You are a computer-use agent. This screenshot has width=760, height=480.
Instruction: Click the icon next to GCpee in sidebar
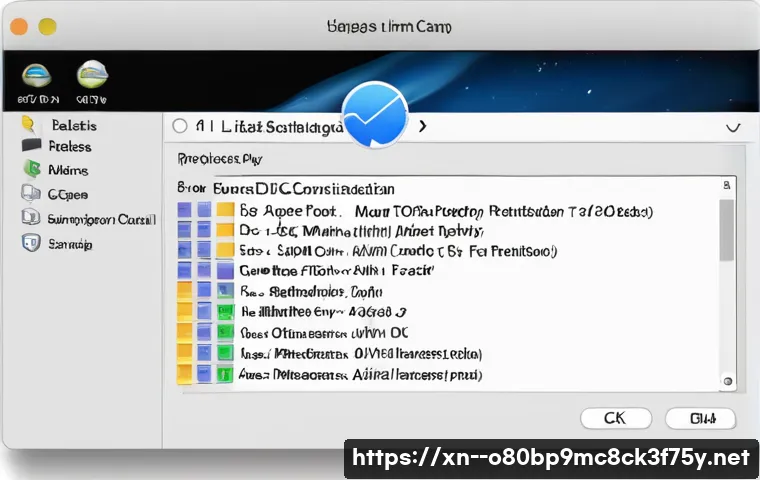[30, 194]
